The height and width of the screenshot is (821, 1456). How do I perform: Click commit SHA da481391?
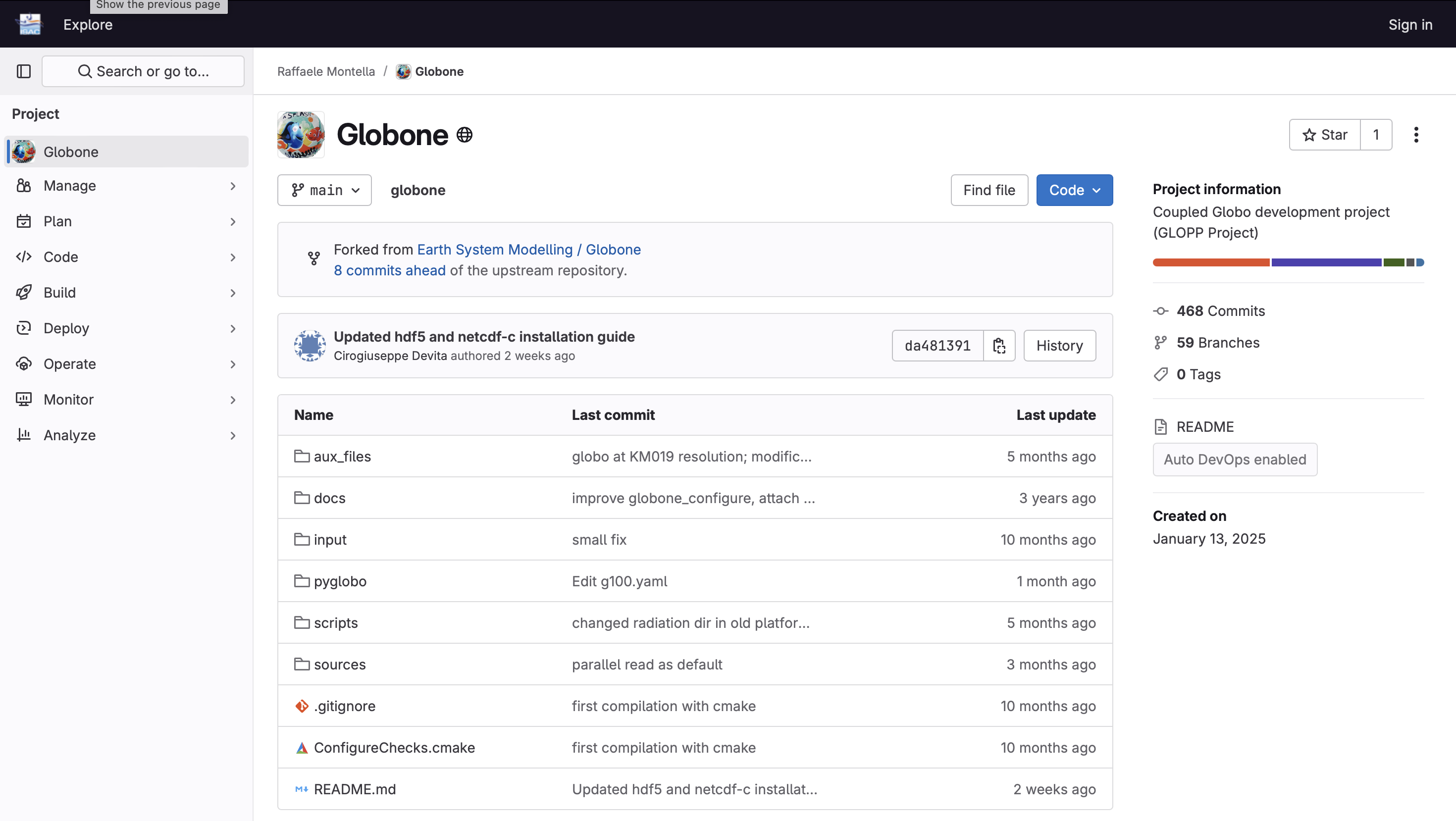coord(937,346)
